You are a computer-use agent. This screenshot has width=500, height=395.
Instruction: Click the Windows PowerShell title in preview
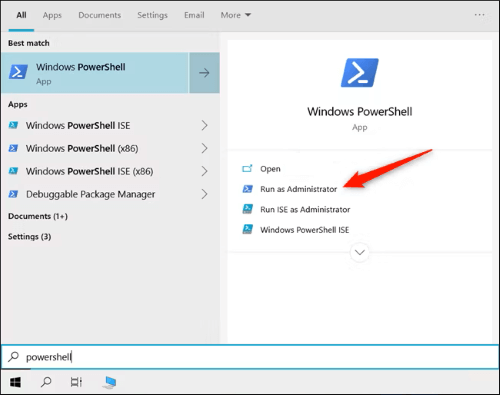(x=359, y=111)
